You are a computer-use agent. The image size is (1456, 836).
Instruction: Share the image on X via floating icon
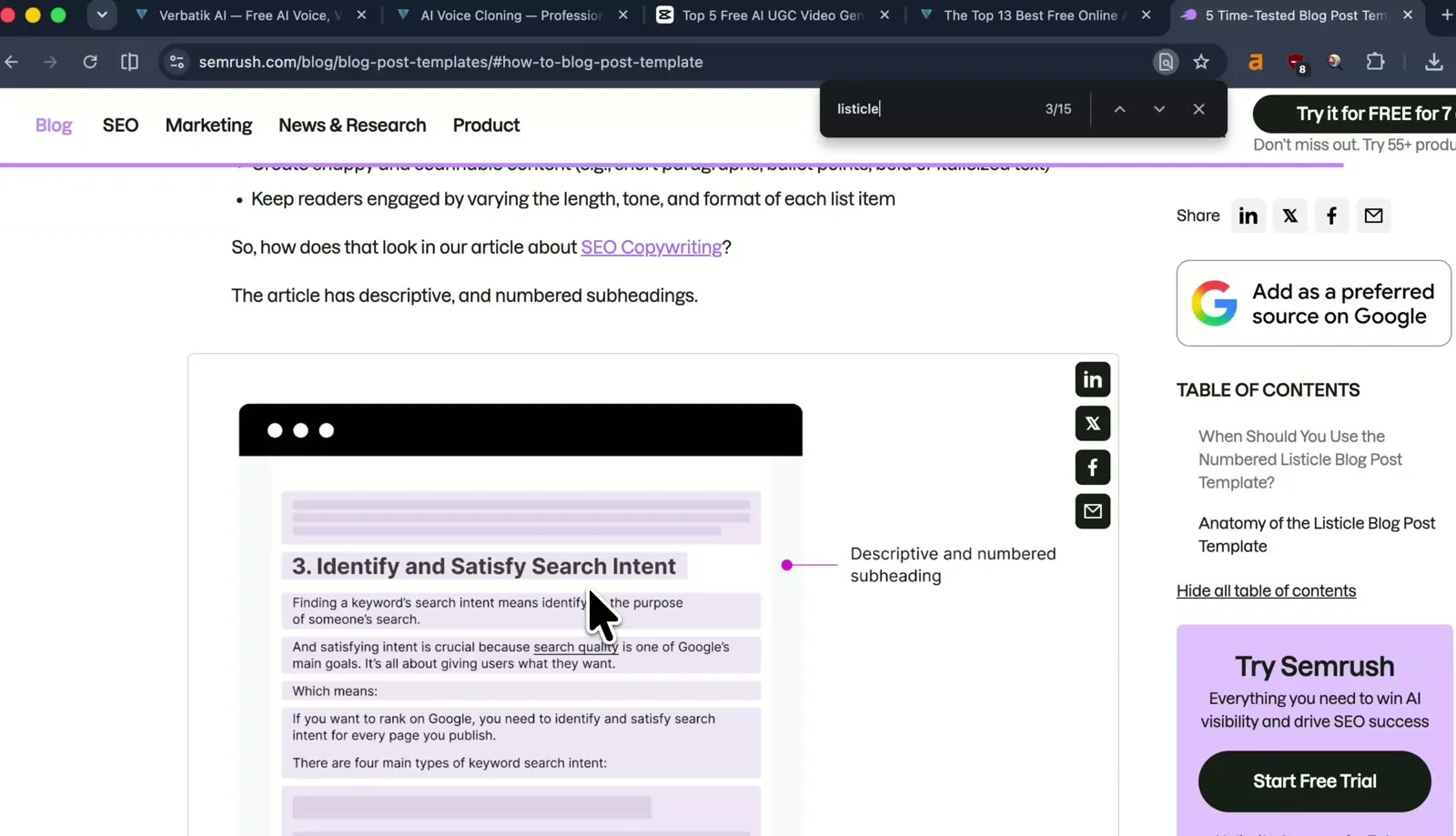[x=1093, y=423]
